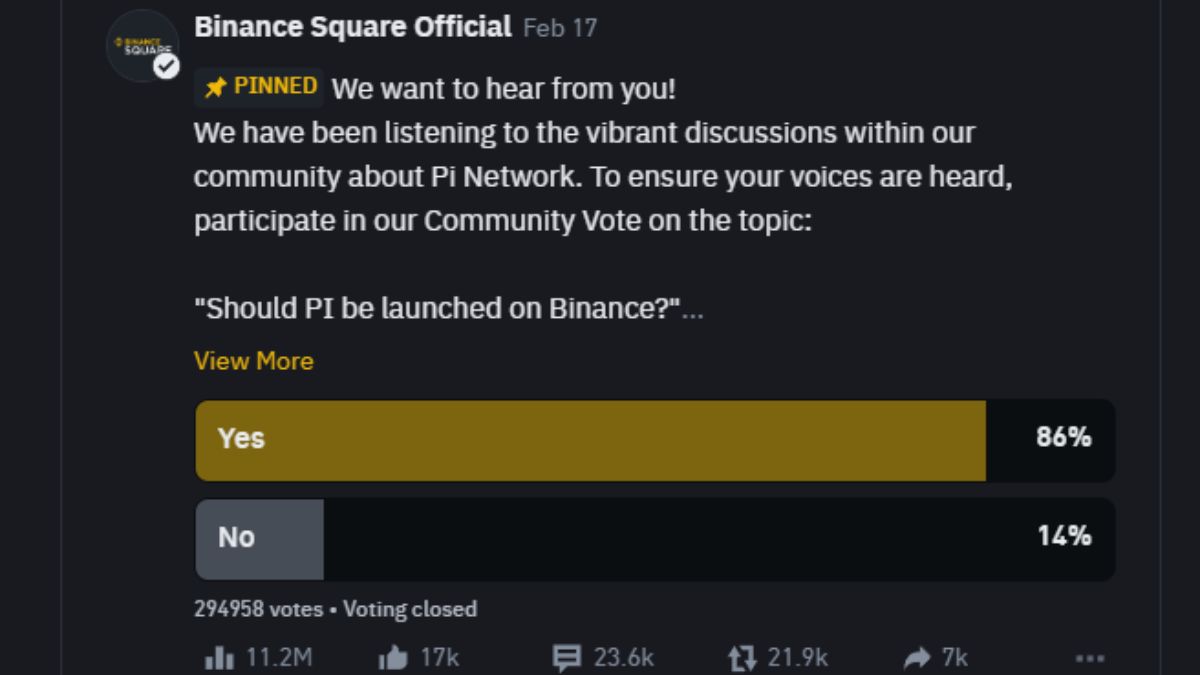Open comments via speech bubble icon
This screenshot has height=675, width=1200.
[567, 657]
